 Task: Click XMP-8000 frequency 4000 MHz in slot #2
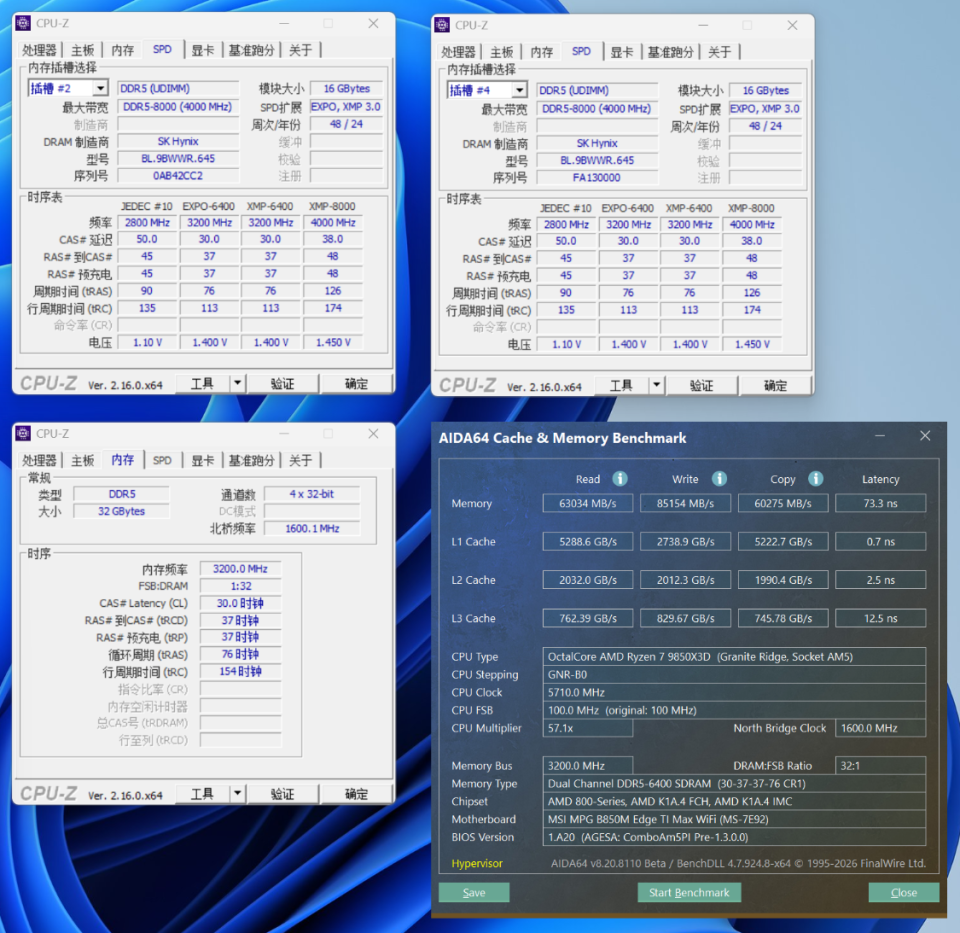pos(333,223)
